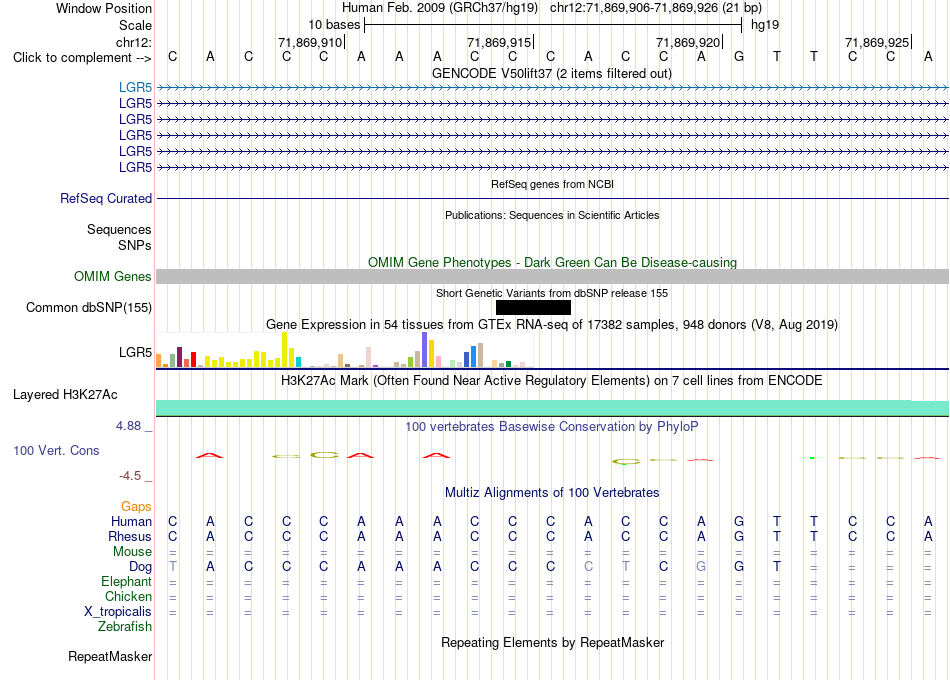Image resolution: width=950 pixels, height=680 pixels.
Task: Click the 'Dog' species label
Action: 140,567
